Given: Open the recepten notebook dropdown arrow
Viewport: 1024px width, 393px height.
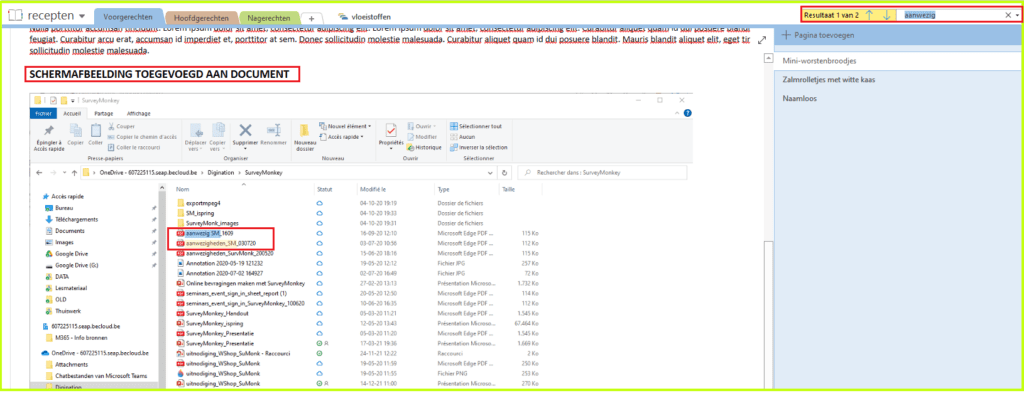Looking at the screenshot, I should point(81,16).
